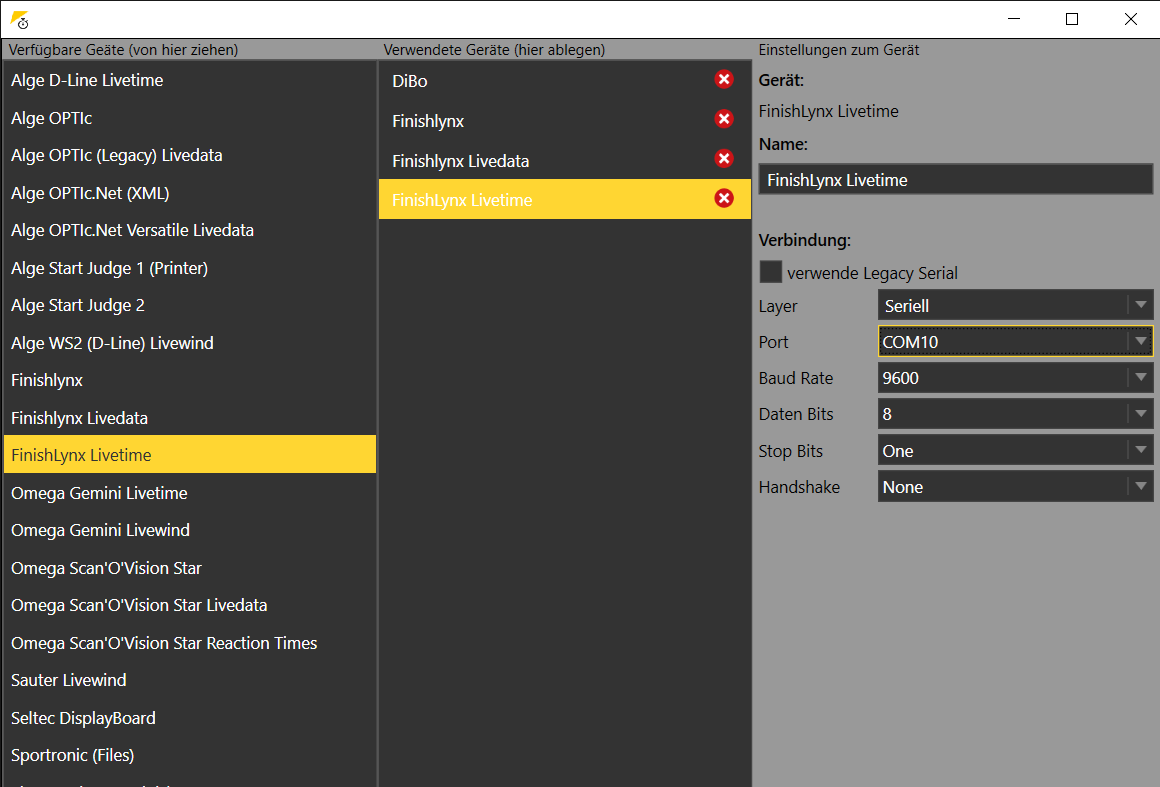Remove DiBo device with red X icon
This screenshot has height=787, width=1160.
[x=724, y=79]
